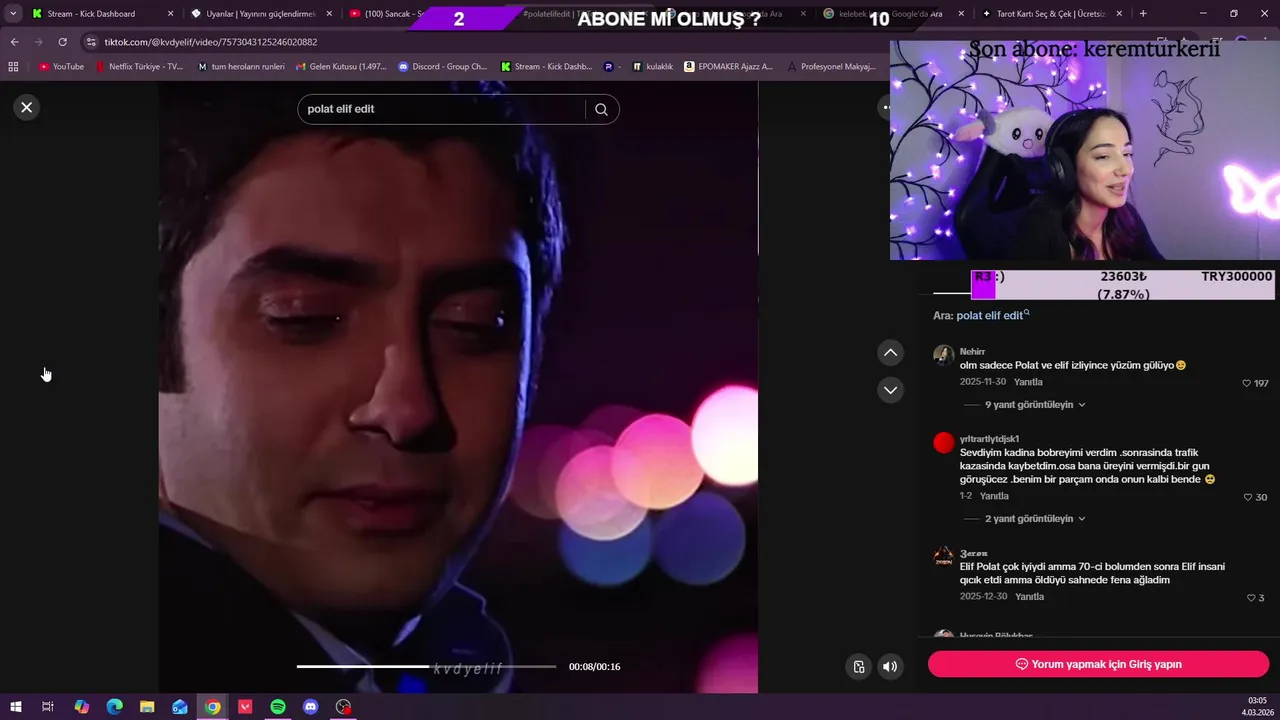Open the Chrome apps grid icon
1280x720 pixels.
click(13, 67)
